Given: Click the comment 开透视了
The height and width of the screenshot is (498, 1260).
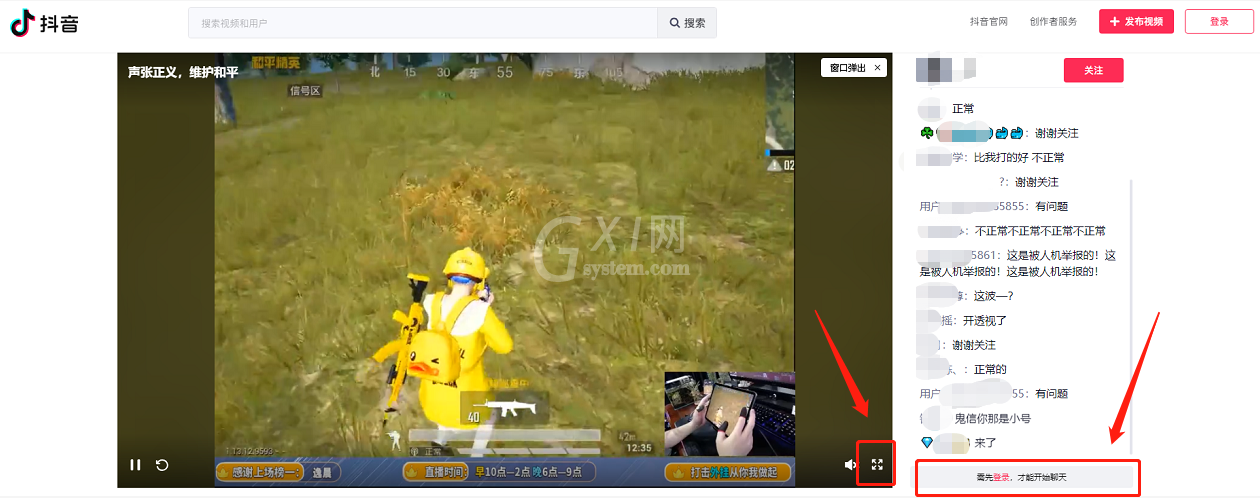Looking at the screenshot, I should [985, 321].
